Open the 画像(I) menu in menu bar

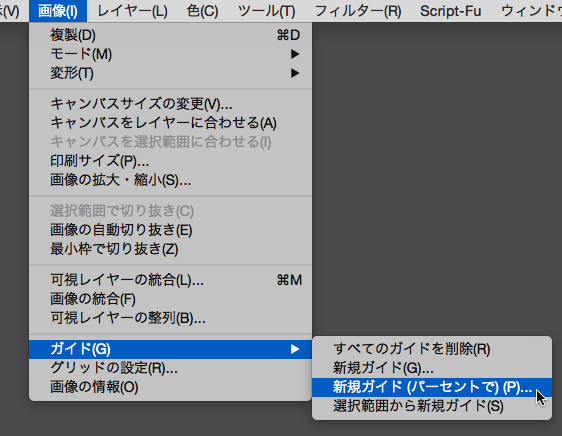(x=58, y=11)
